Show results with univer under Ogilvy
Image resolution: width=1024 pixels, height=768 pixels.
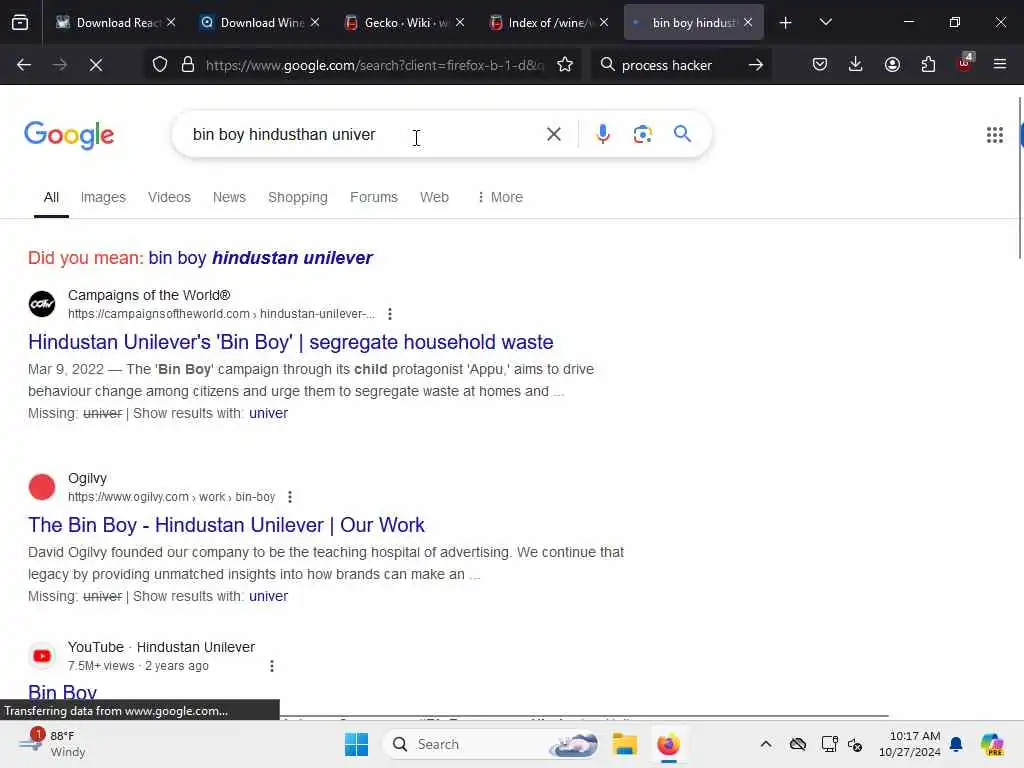(268, 596)
